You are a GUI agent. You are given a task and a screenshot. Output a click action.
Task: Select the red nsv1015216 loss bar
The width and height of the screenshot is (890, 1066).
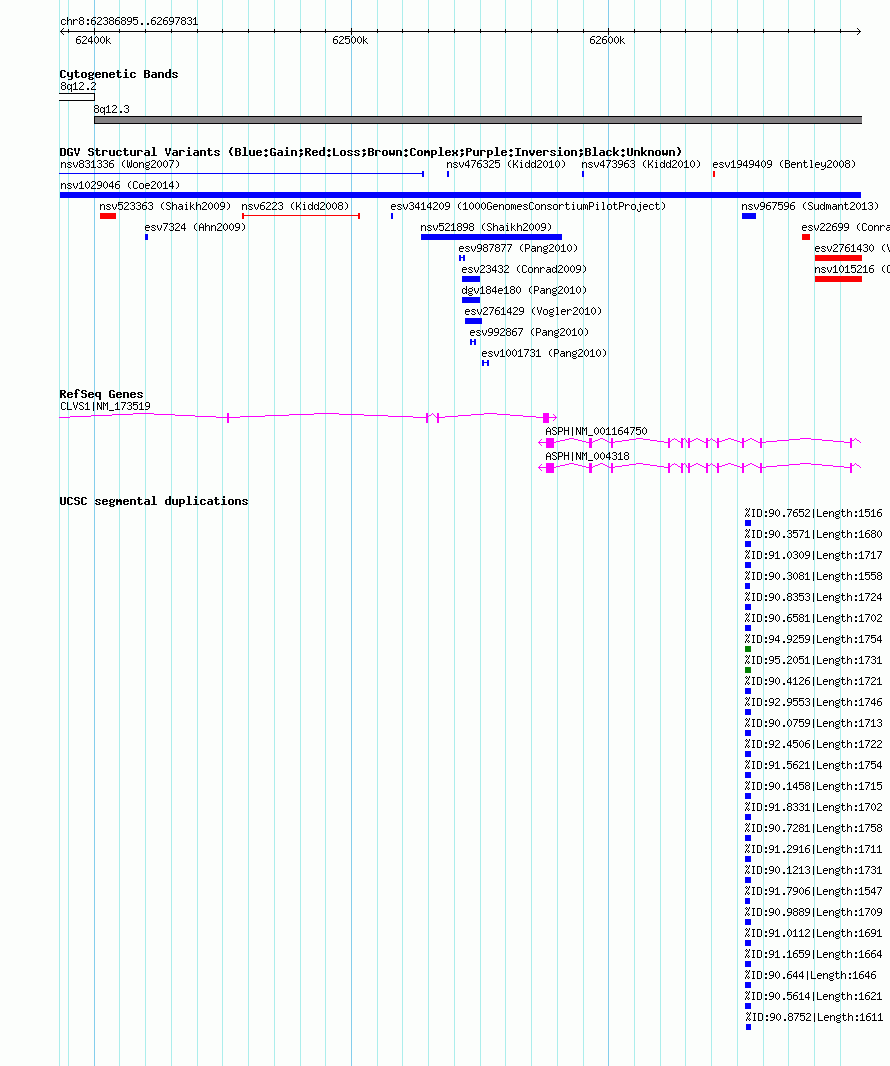coord(838,279)
